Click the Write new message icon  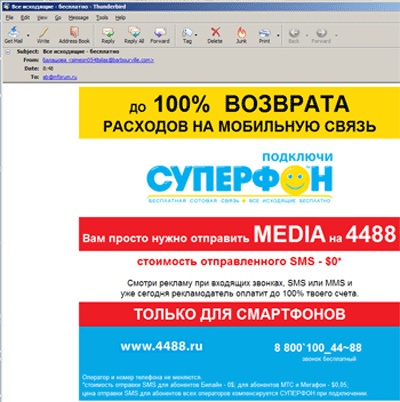[43, 35]
